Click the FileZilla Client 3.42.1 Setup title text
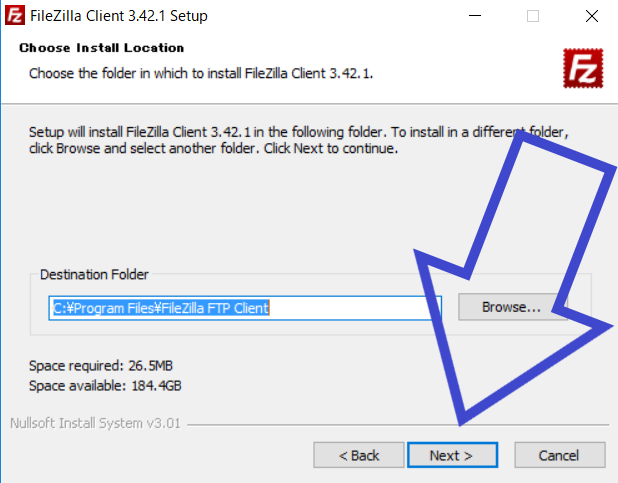 119,16
